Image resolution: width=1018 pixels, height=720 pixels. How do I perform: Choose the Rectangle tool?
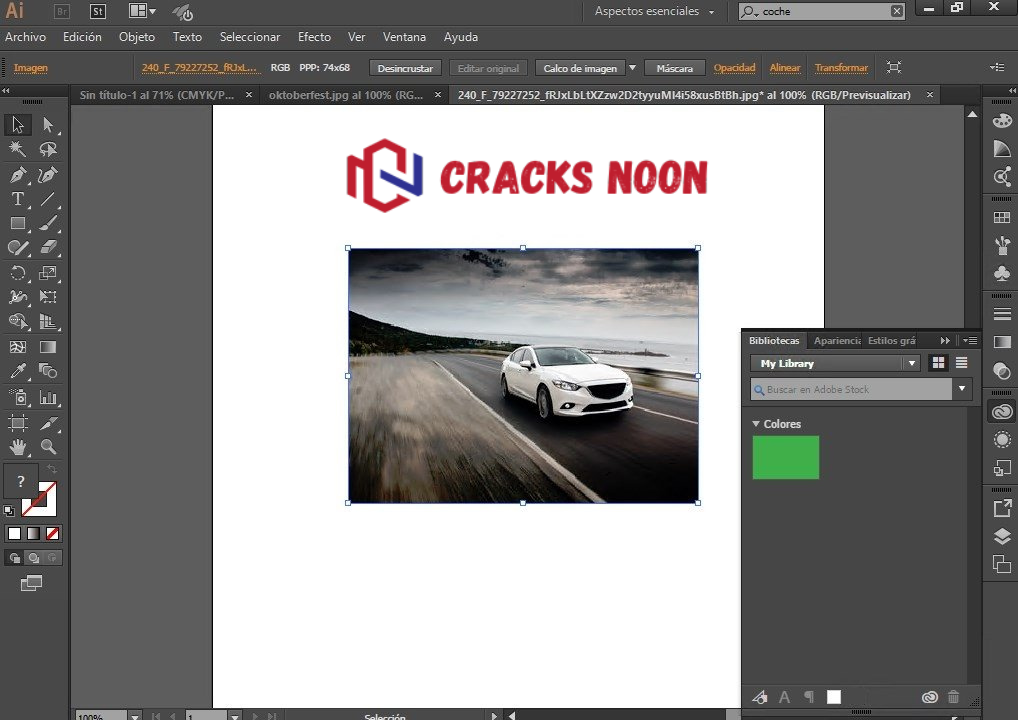point(18,223)
